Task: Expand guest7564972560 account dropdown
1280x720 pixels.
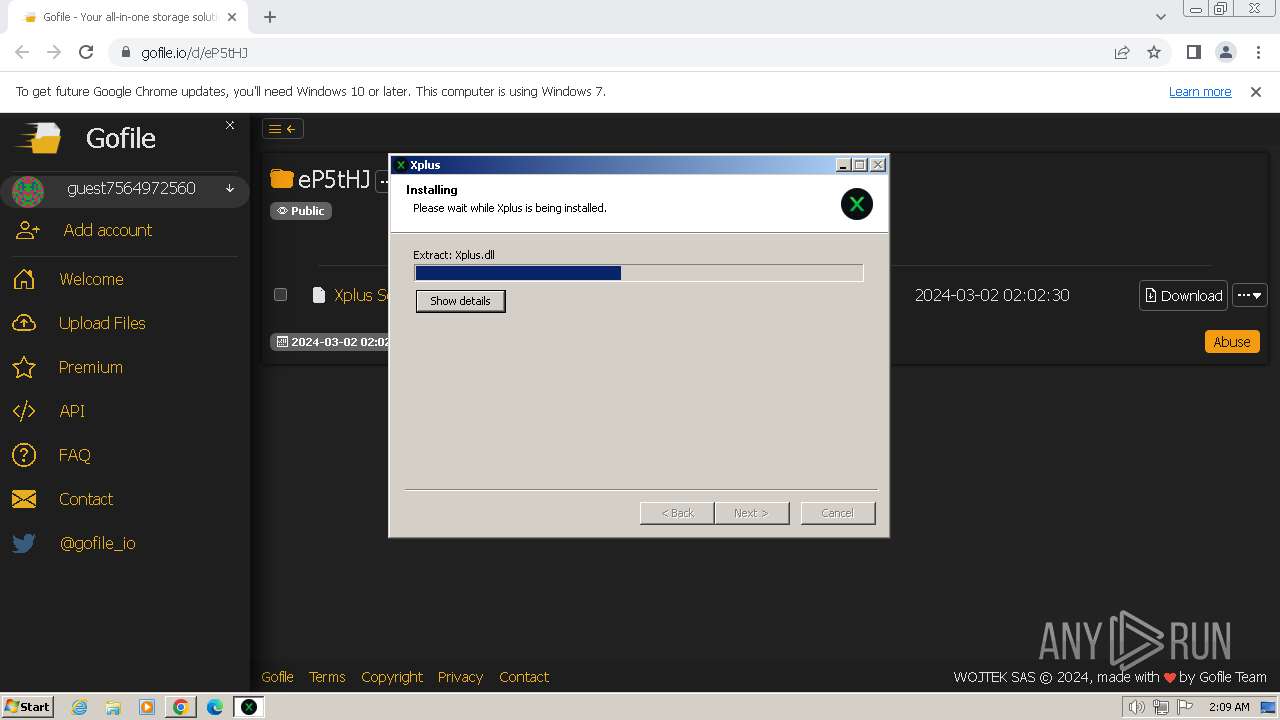Action: 230,189
